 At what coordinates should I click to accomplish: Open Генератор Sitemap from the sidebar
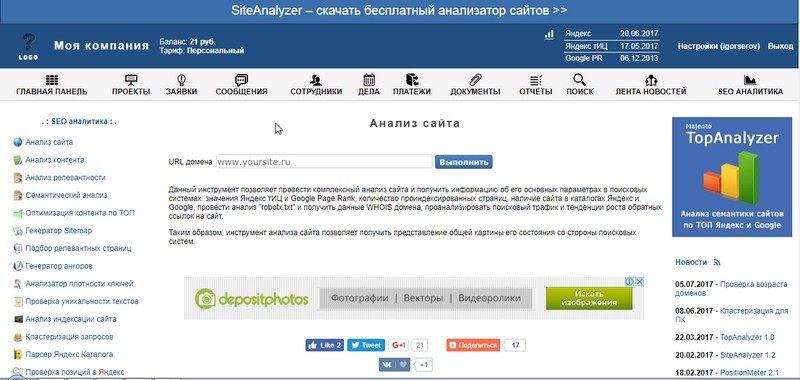[x=59, y=231]
